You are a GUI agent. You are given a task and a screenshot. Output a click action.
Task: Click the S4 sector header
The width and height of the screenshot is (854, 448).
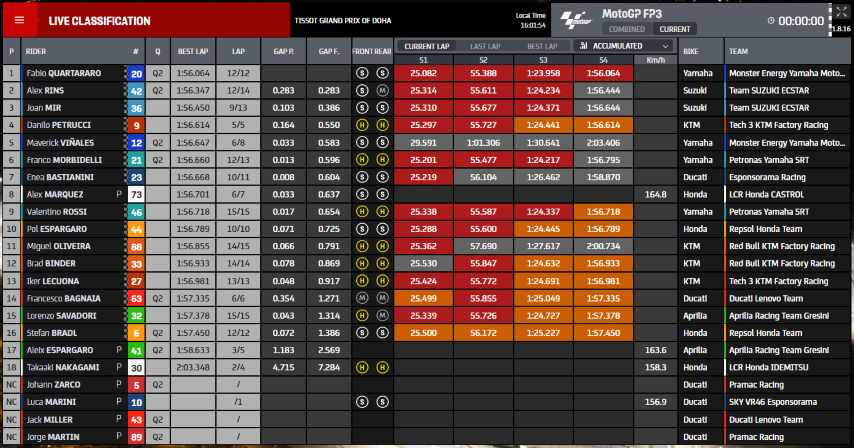coord(603,60)
